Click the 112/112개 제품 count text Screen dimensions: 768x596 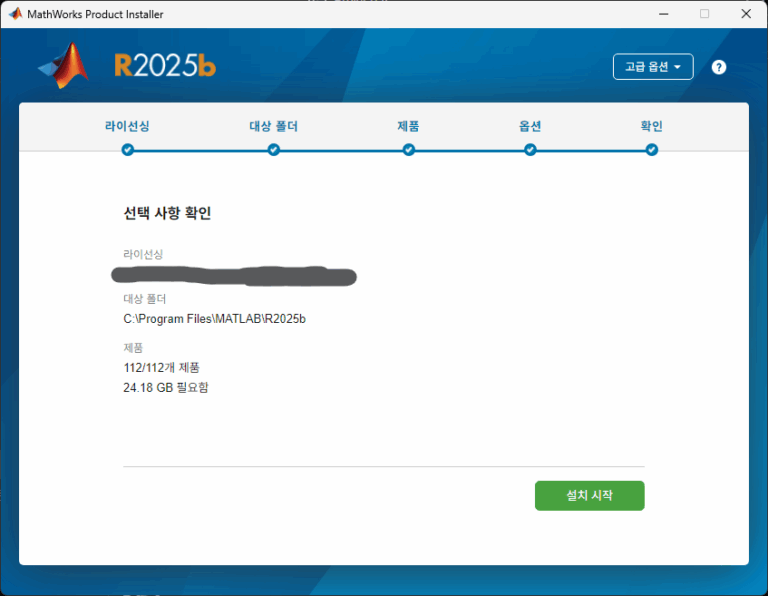pos(161,368)
